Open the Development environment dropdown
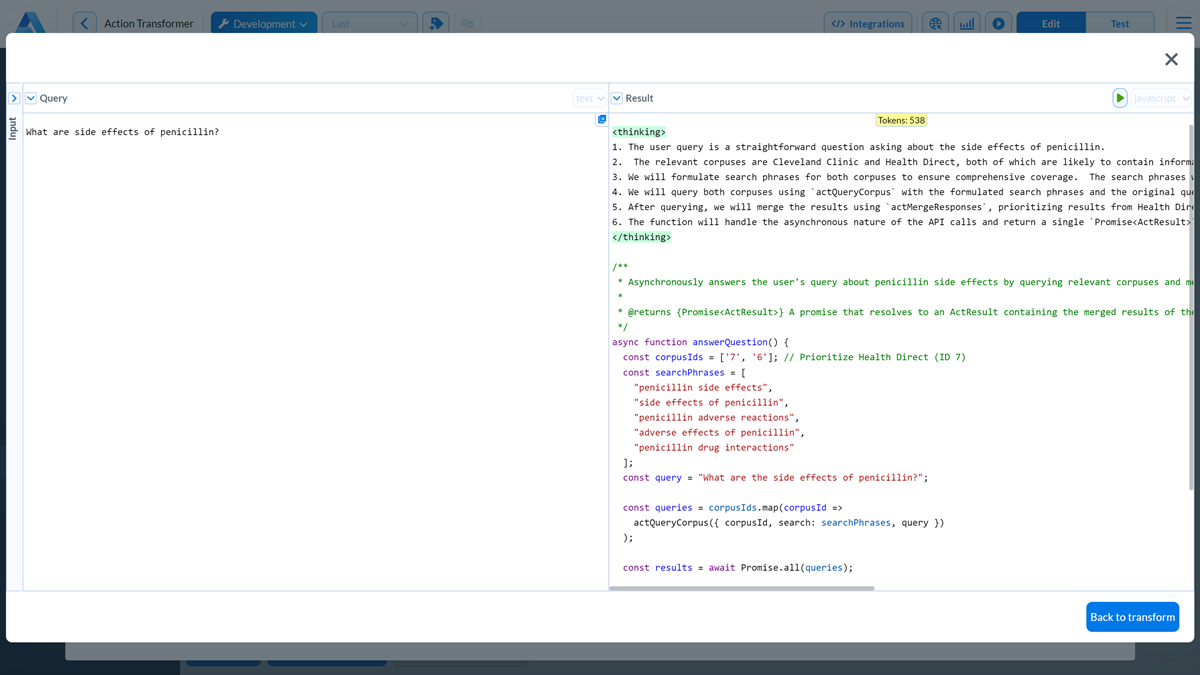This screenshot has height=675, width=1200. 263,24
